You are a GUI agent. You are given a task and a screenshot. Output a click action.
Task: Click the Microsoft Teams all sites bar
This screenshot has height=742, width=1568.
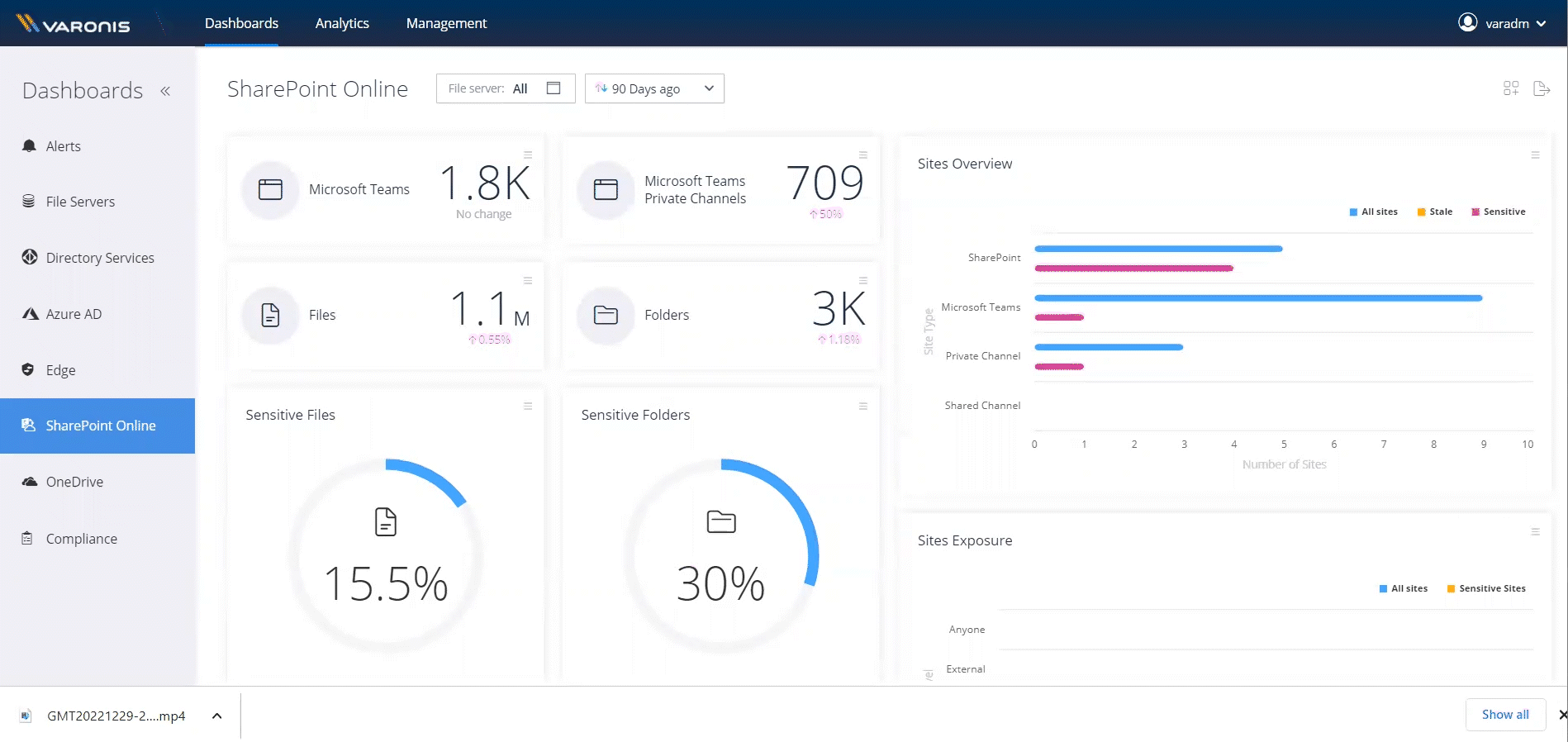tap(1258, 297)
